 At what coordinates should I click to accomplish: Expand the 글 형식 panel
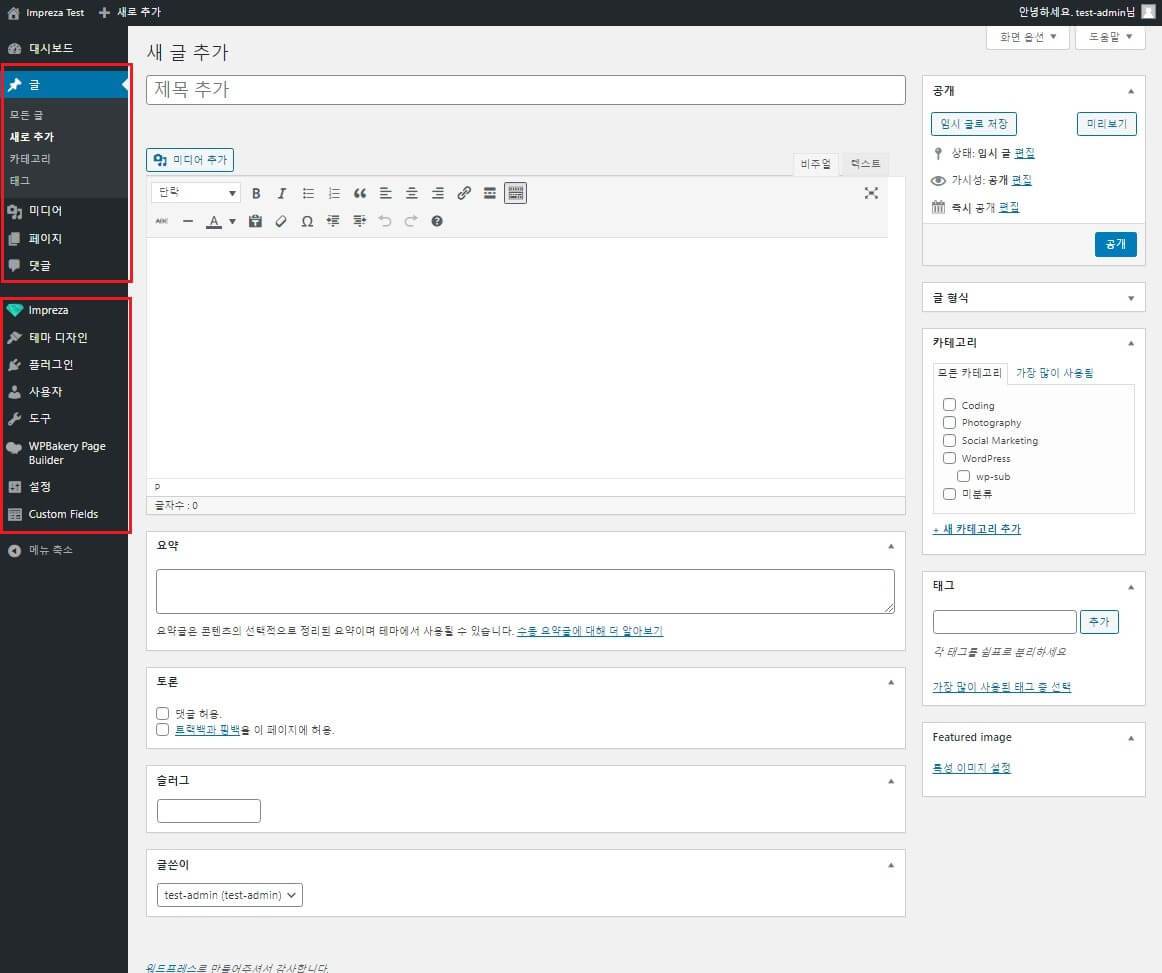click(x=1131, y=298)
